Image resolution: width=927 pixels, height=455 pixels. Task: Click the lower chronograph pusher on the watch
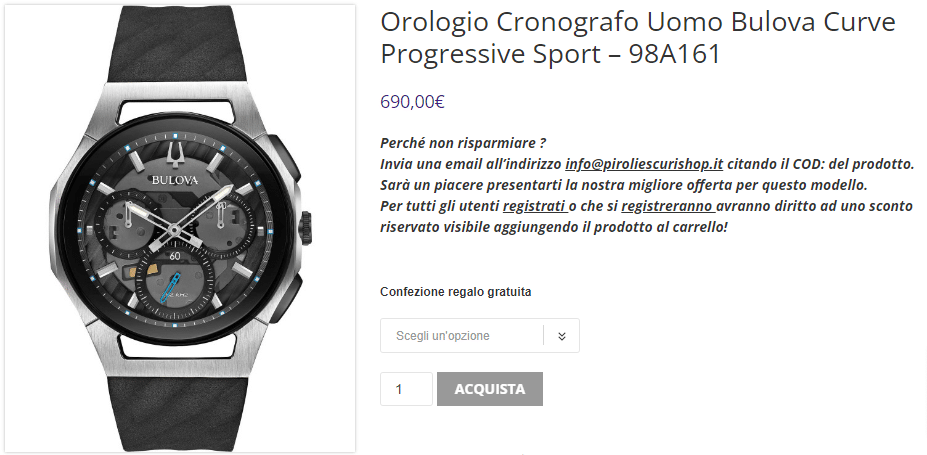coord(286,297)
